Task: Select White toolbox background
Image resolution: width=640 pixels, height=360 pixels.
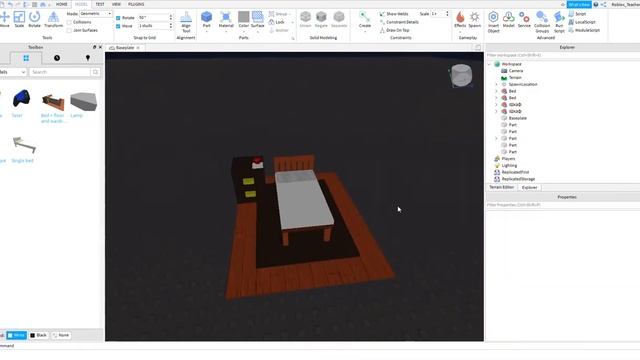Action: (16, 335)
